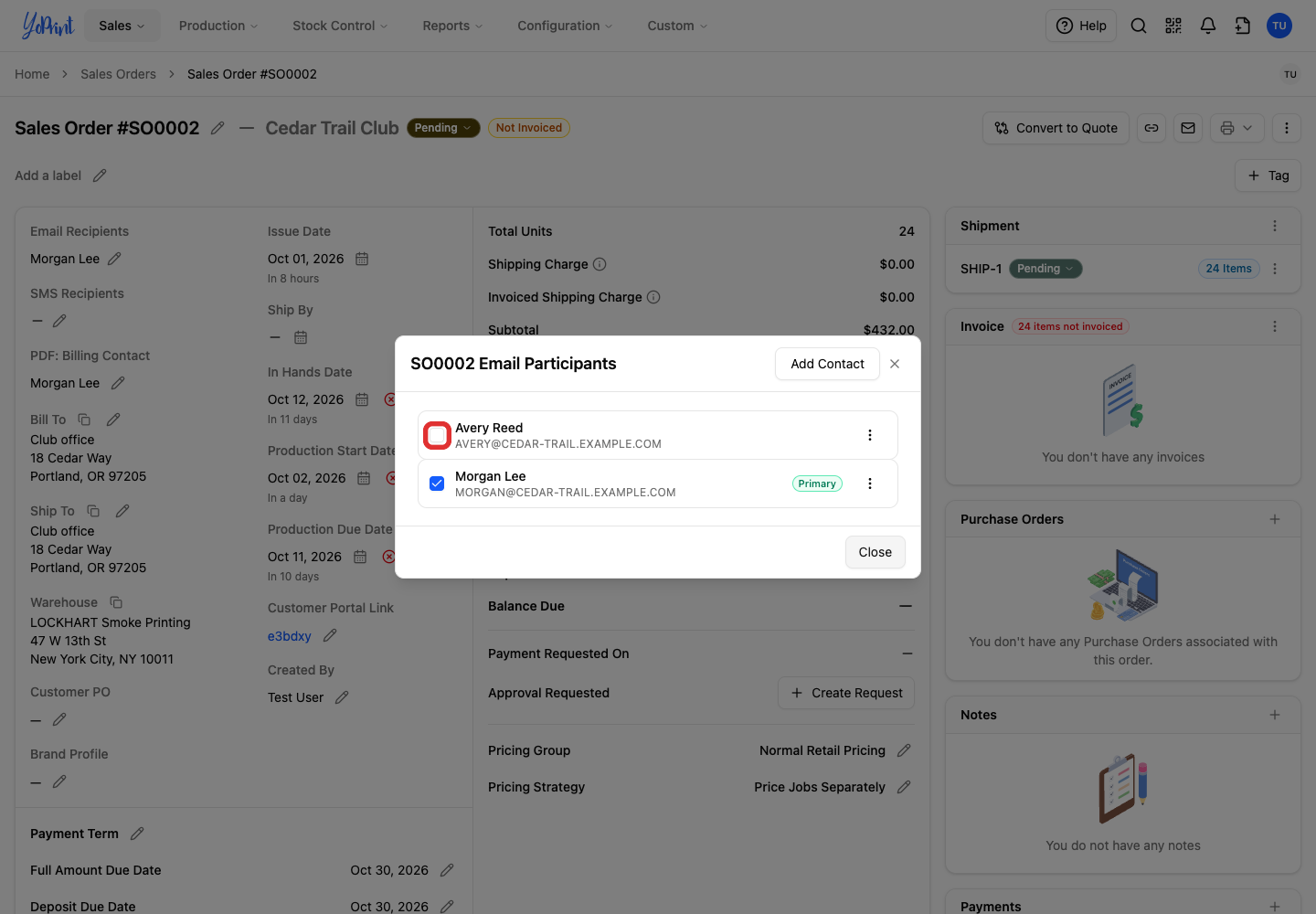Edit the Add a label pencil
The image size is (1316, 914).
click(100, 175)
